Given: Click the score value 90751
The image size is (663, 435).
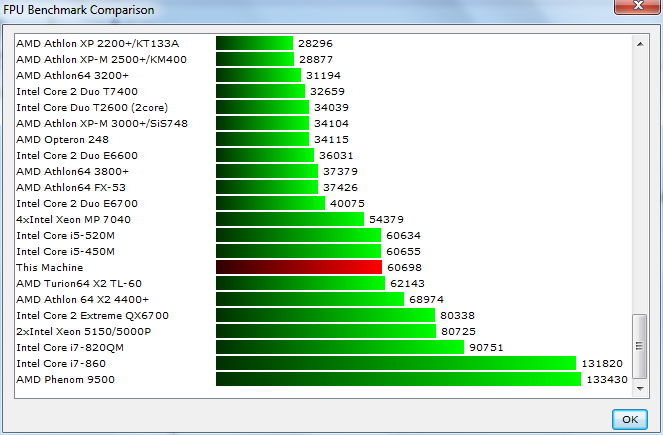Looking at the screenshot, I should point(486,347).
